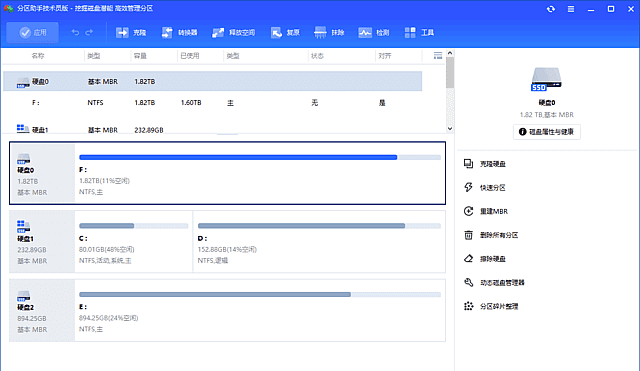Select the 硬盘1 disk block in map
640x371 pixels.
42,242
